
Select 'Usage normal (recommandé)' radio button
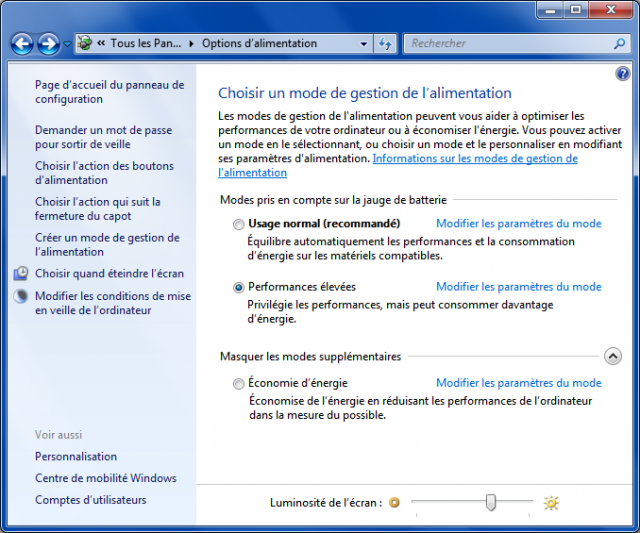tap(239, 224)
